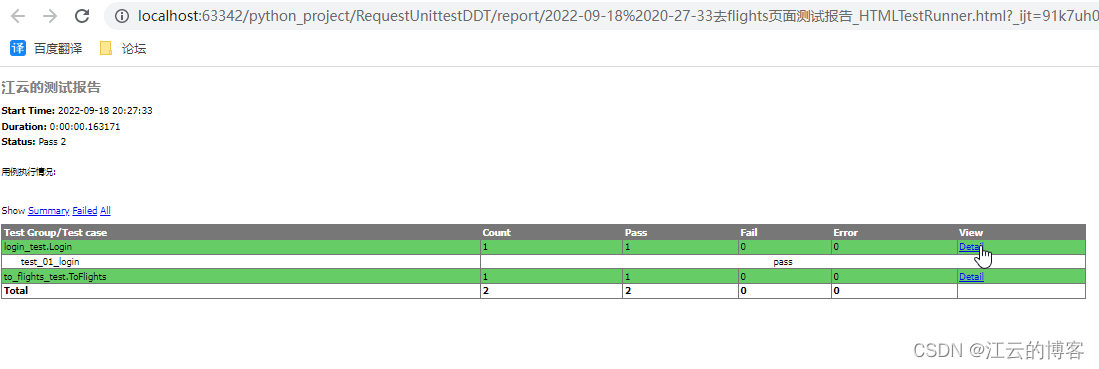
Task: Click the site info icon in address bar
Action: (122, 15)
